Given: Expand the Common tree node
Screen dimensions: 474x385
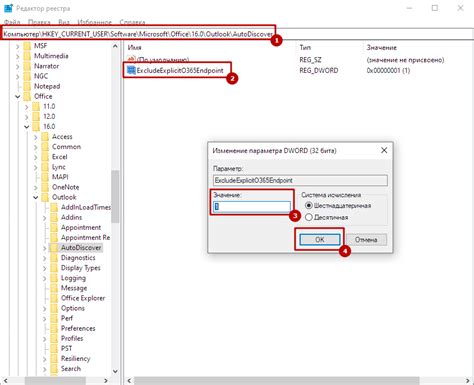Looking at the screenshot, I should click(36, 147).
